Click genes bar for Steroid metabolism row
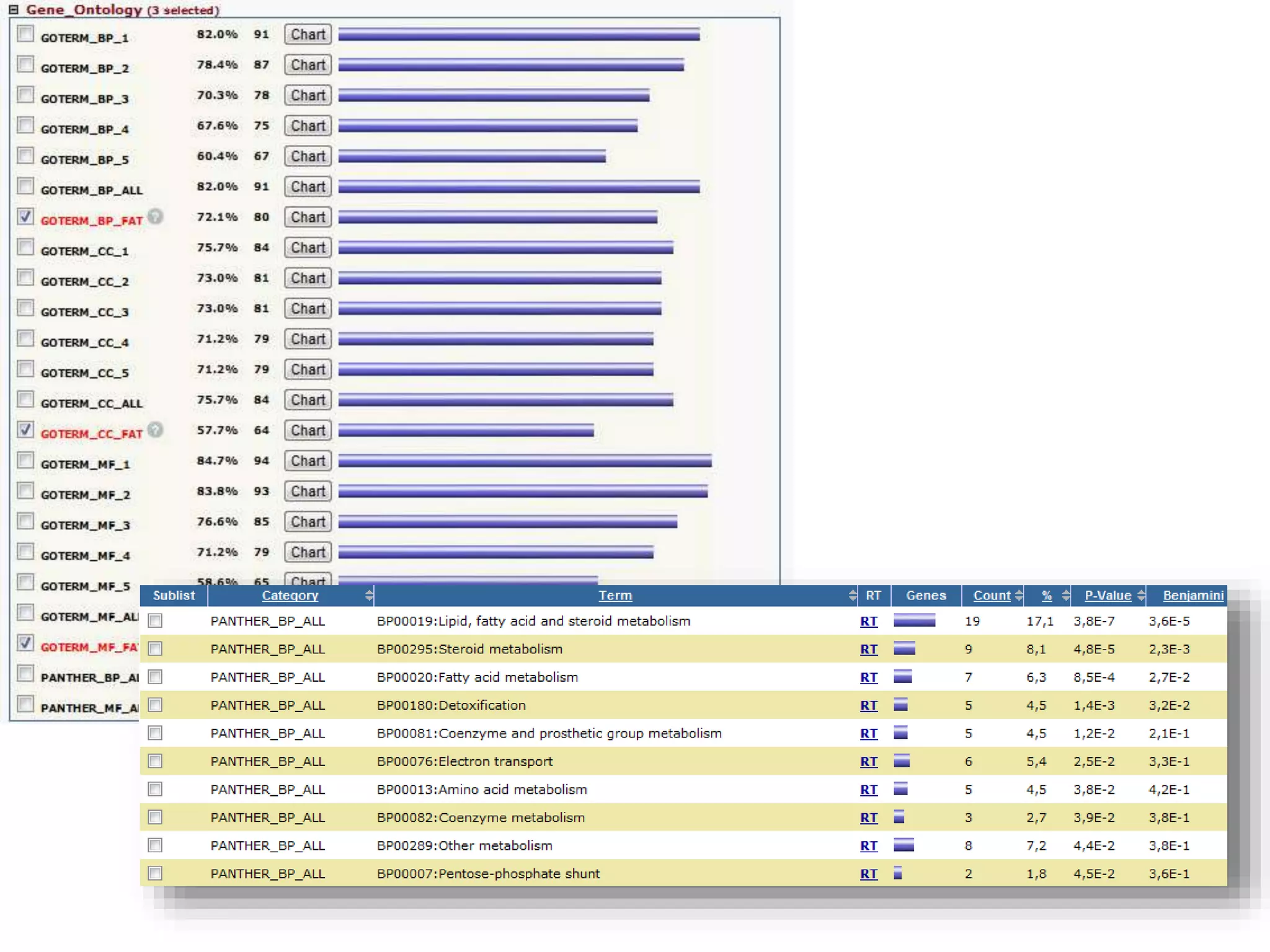The width and height of the screenshot is (1270, 952). 904,649
